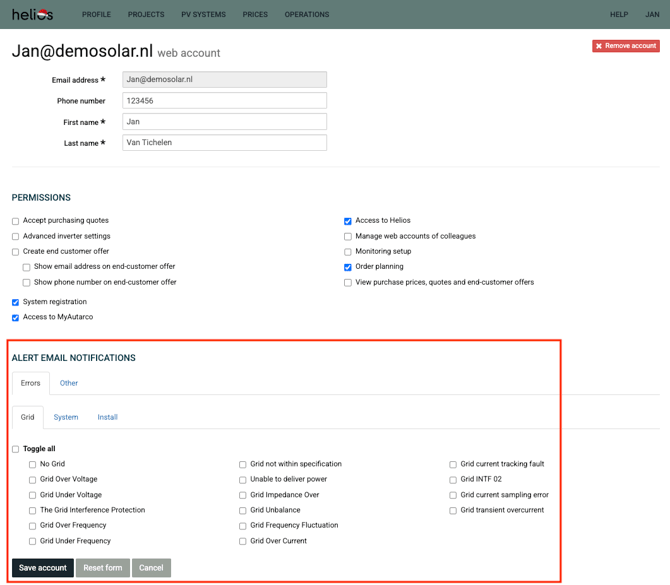This screenshot has width=670, height=585.
Task: Click the Save account button
Action: (43, 568)
